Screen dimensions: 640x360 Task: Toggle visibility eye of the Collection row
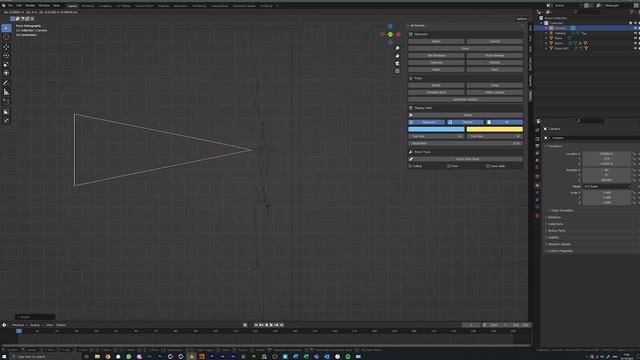coord(635,23)
